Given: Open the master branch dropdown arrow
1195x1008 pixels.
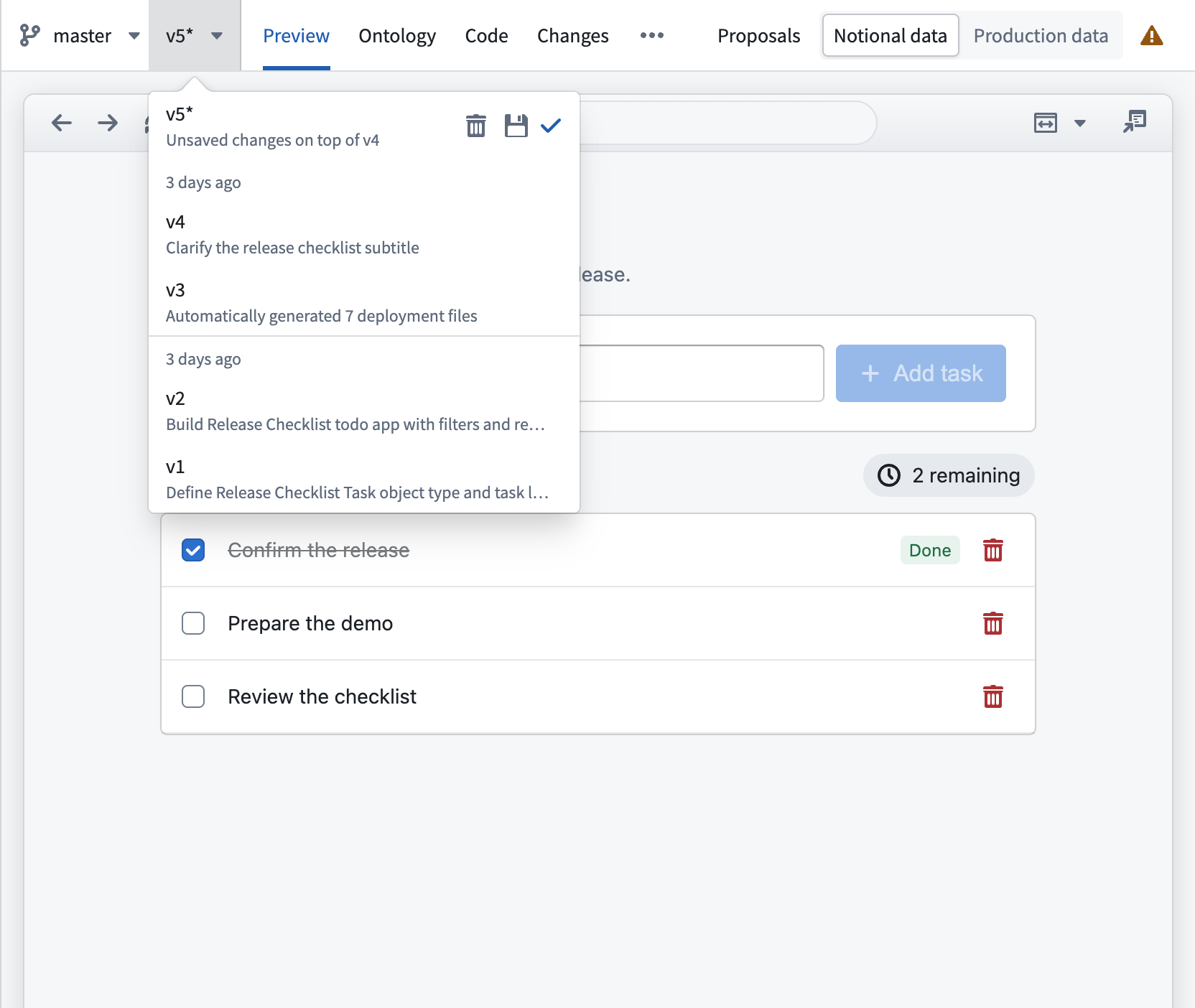Looking at the screenshot, I should [134, 35].
